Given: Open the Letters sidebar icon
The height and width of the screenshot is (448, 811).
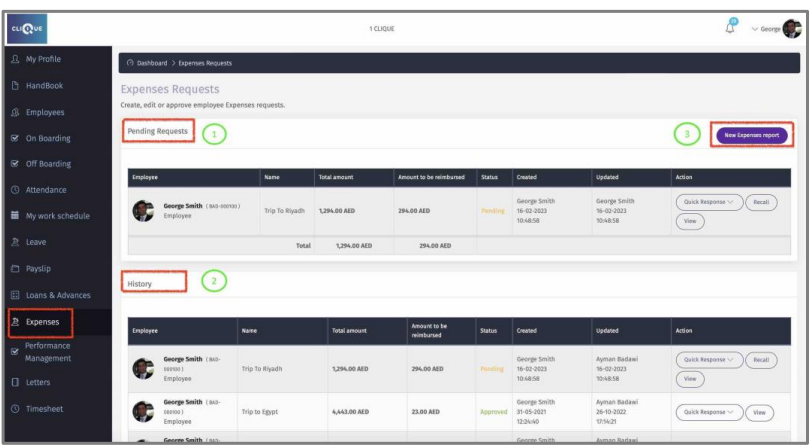Looking at the screenshot, I should pyautogui.click(x=15, y=382).
